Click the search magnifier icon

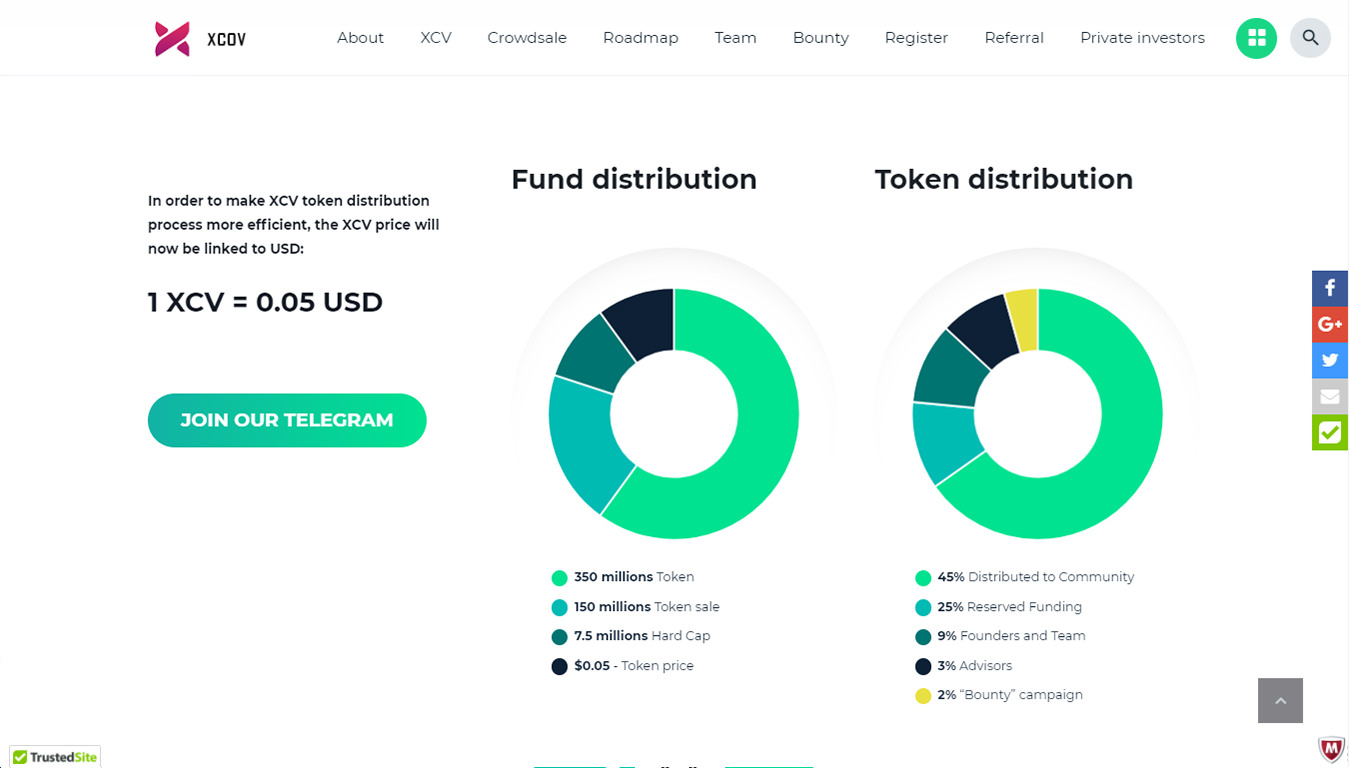1310,38
